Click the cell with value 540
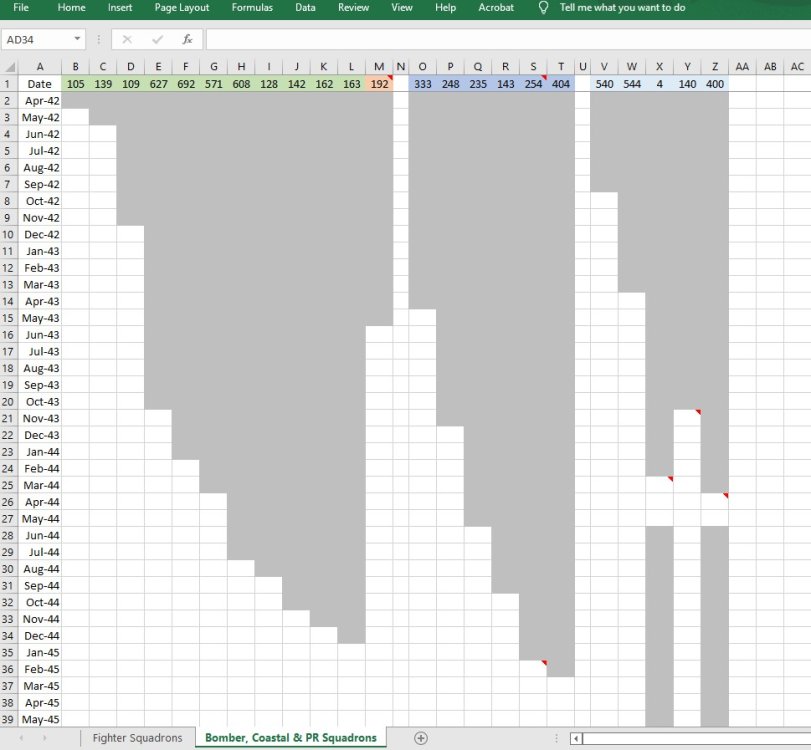Screen dimensions: 811x750 point(604,84)
